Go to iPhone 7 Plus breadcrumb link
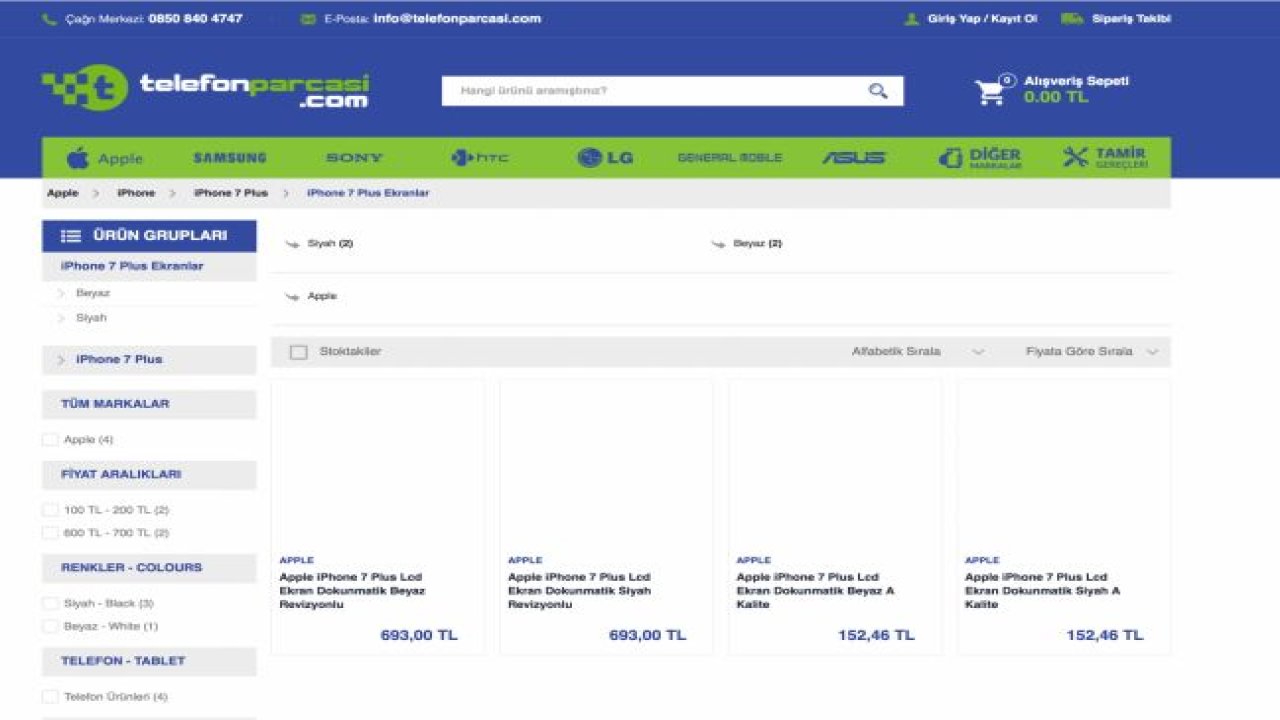The height and width of the screenshot is (720, 1280). pos(230,193)
